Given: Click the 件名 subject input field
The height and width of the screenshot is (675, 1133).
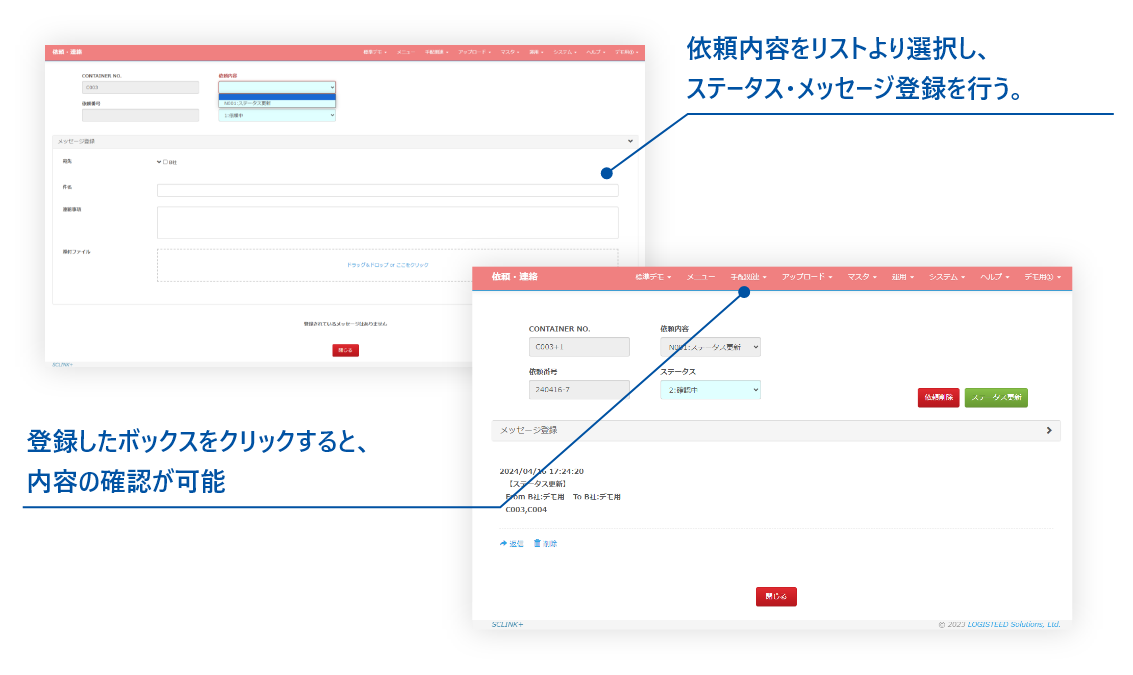Looking at the screenshot, I should tap(387, 190).
